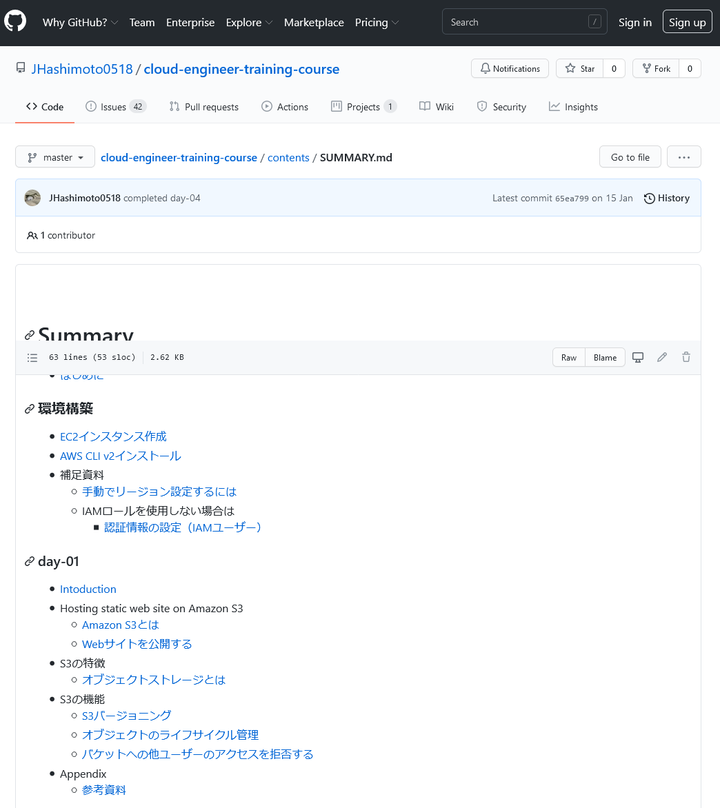Open the master branch dropdown

pyautogui.click(x=55, y=157)
